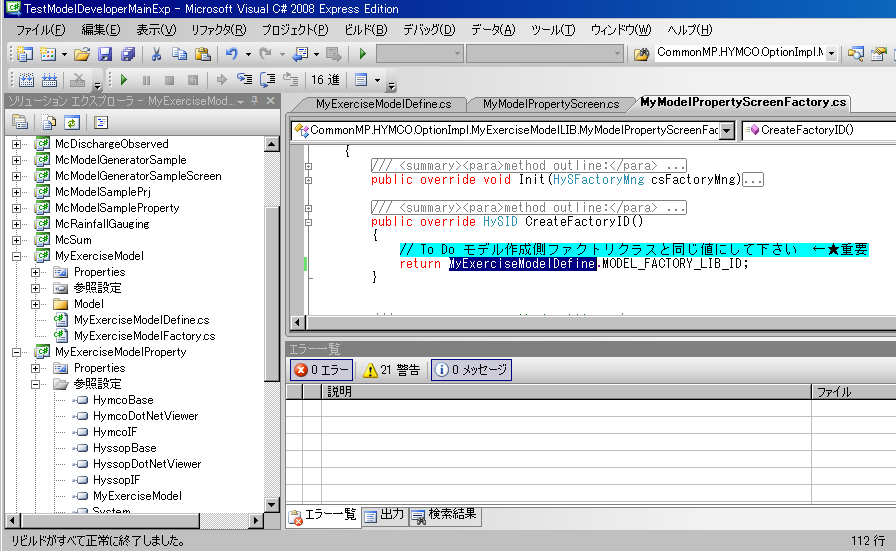Open the ファイル(F) menu

pyautogui.click(x=40, y=30)
